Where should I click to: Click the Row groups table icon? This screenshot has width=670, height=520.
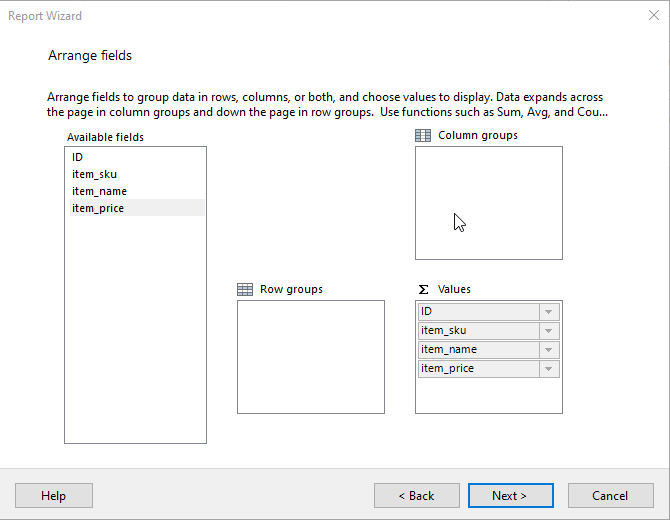click(x=245, y=289)
